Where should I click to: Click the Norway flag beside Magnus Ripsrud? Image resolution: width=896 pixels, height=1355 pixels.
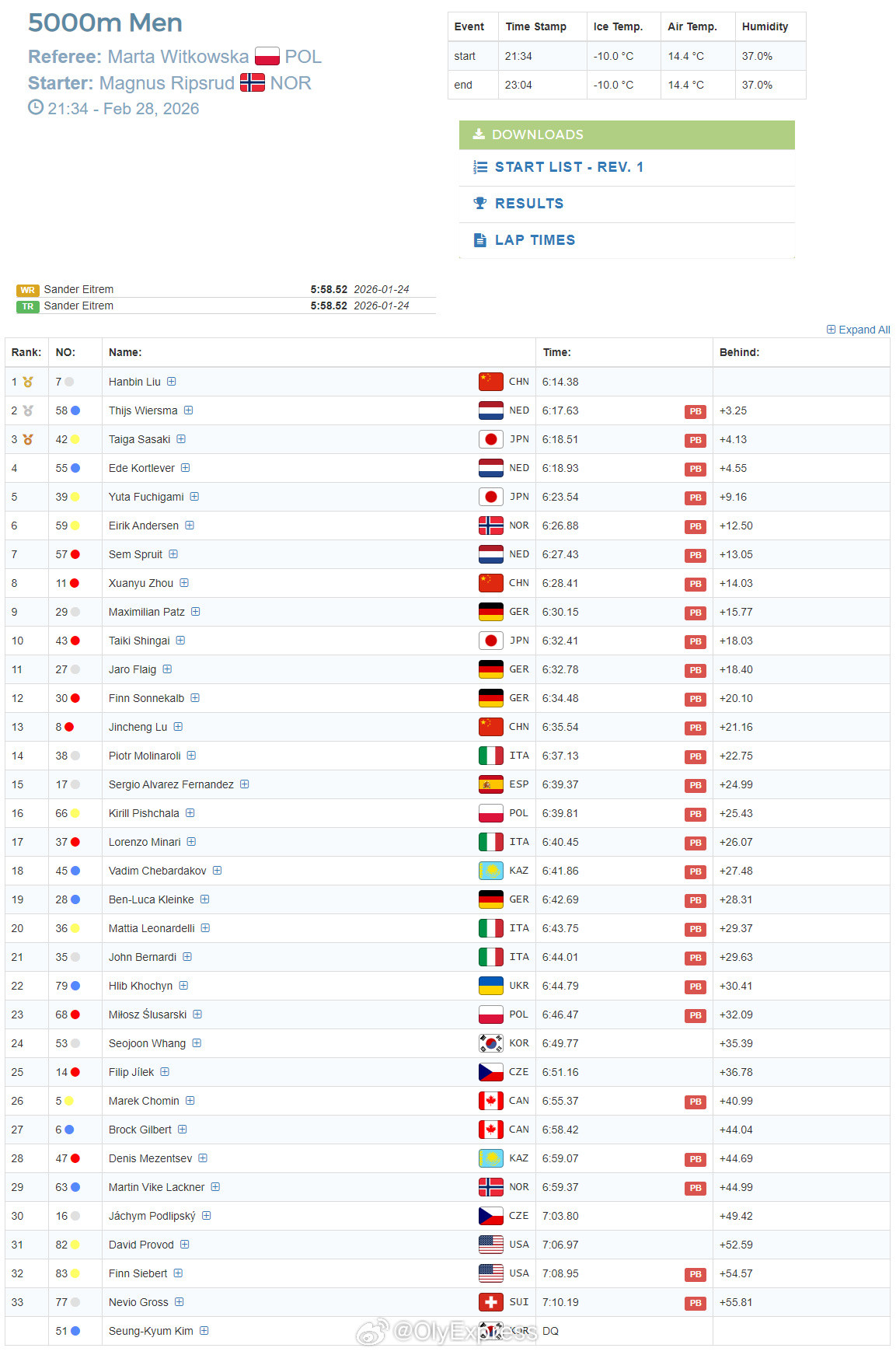click(x=252, y=82)
